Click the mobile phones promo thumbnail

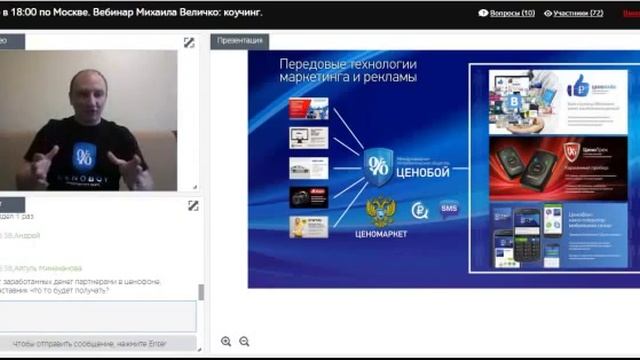tap(558, 236)
